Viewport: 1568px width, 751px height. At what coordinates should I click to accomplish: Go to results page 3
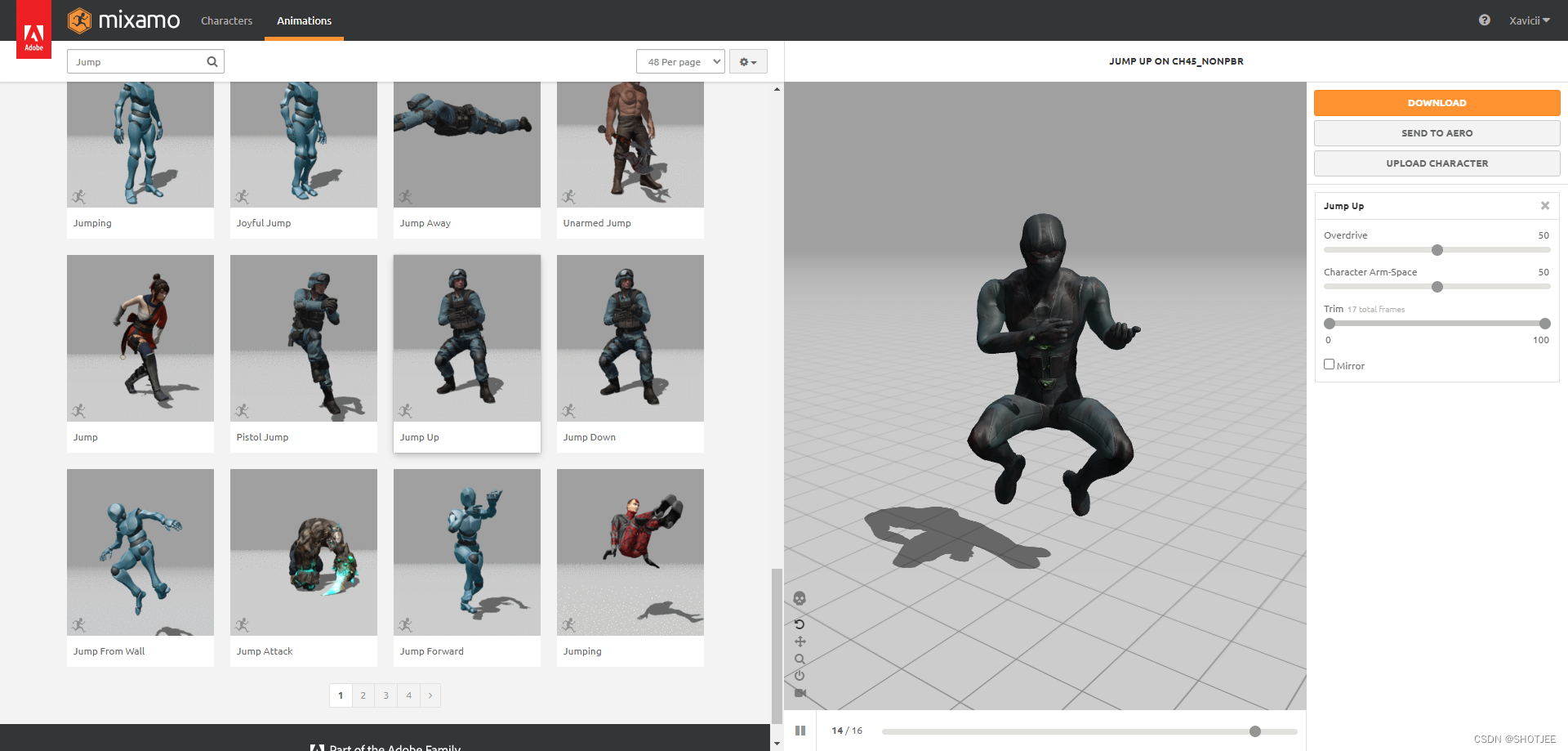pos(386,695)
